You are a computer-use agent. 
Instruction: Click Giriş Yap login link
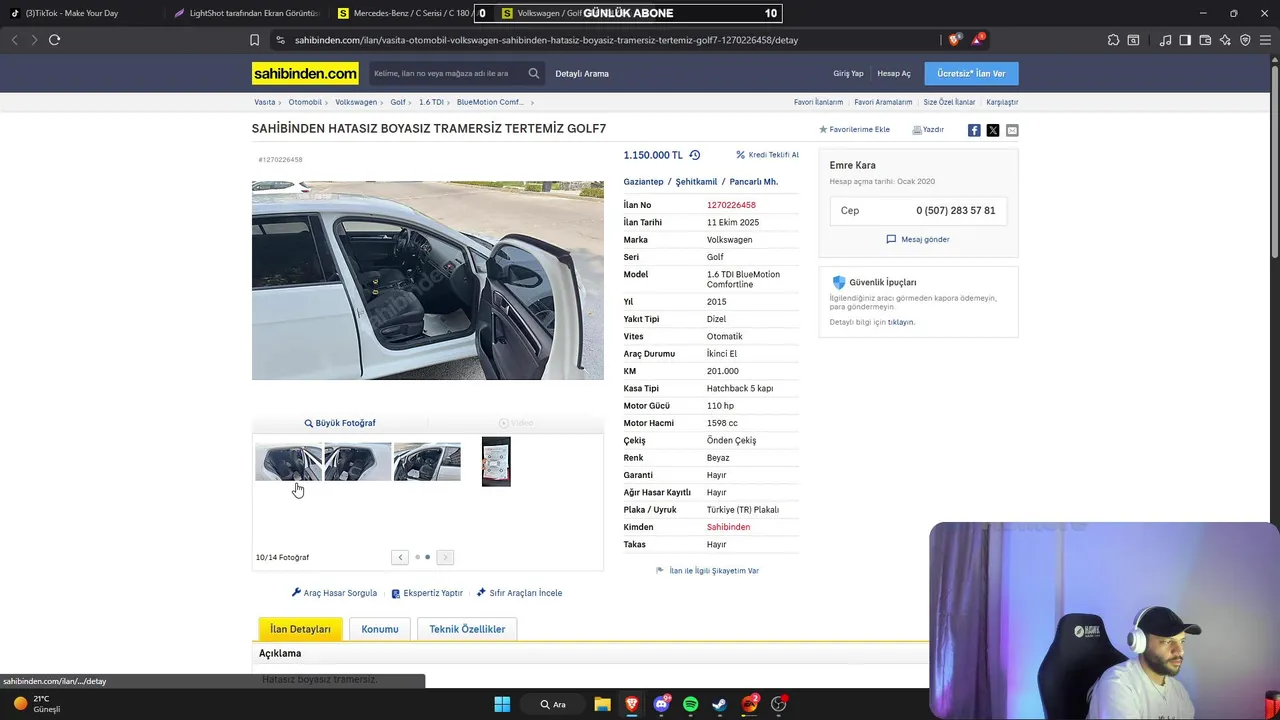click(848, 74)
